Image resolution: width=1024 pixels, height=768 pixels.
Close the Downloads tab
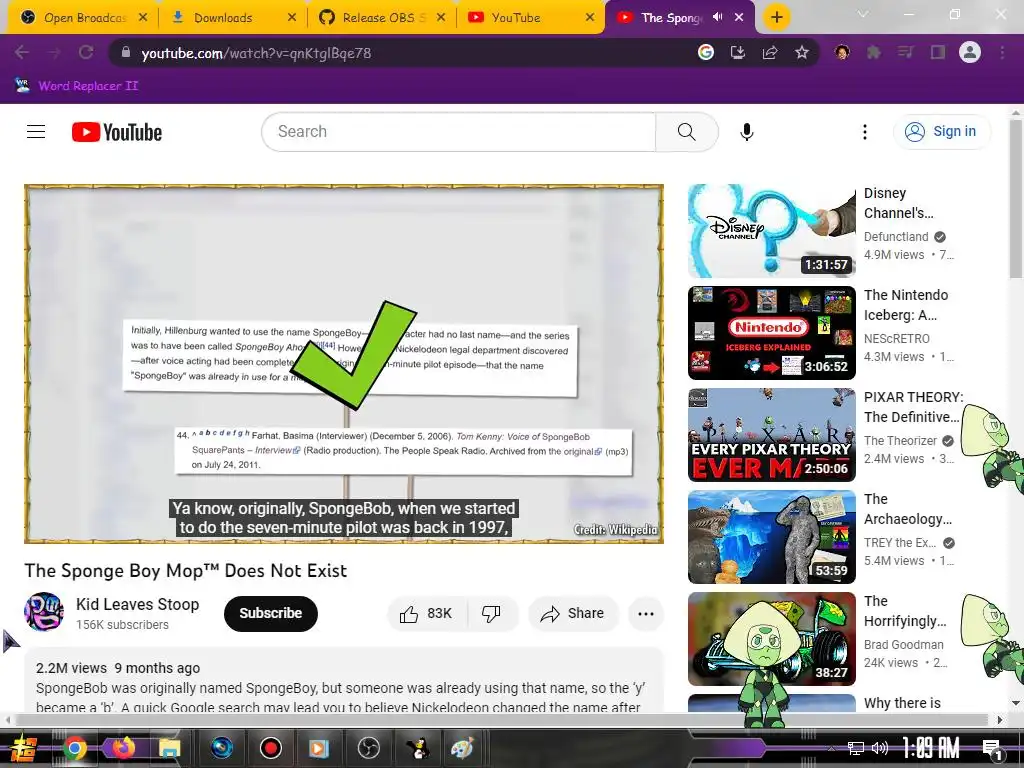click(x=292, y=18)
